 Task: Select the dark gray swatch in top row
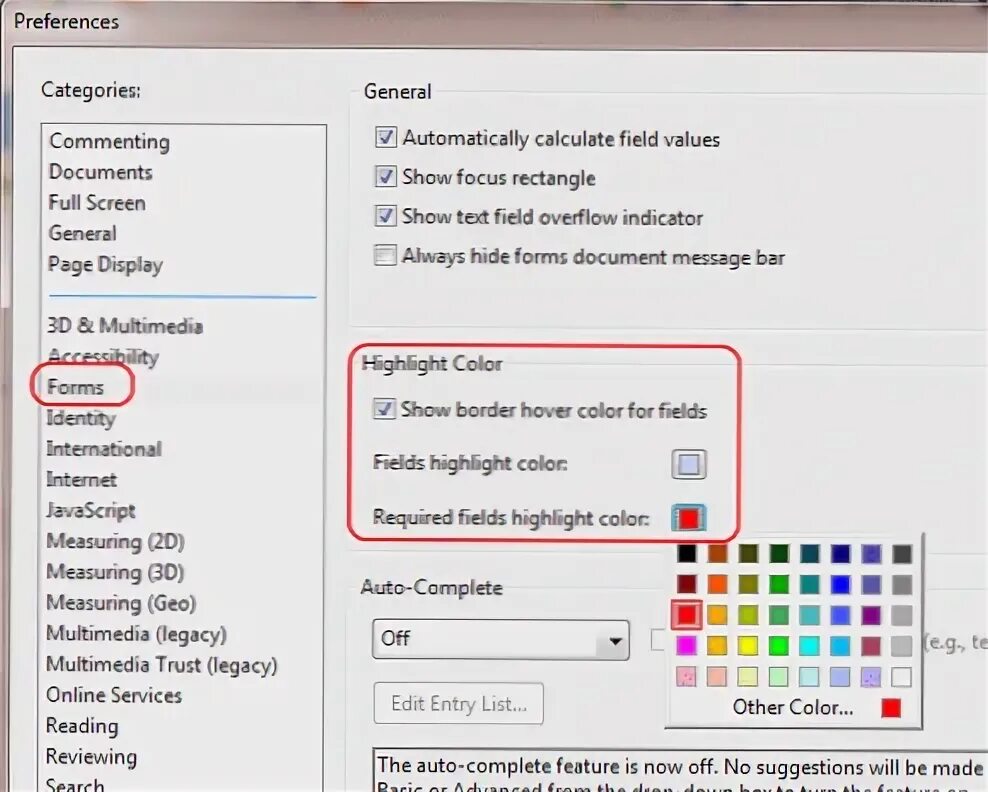902,553
